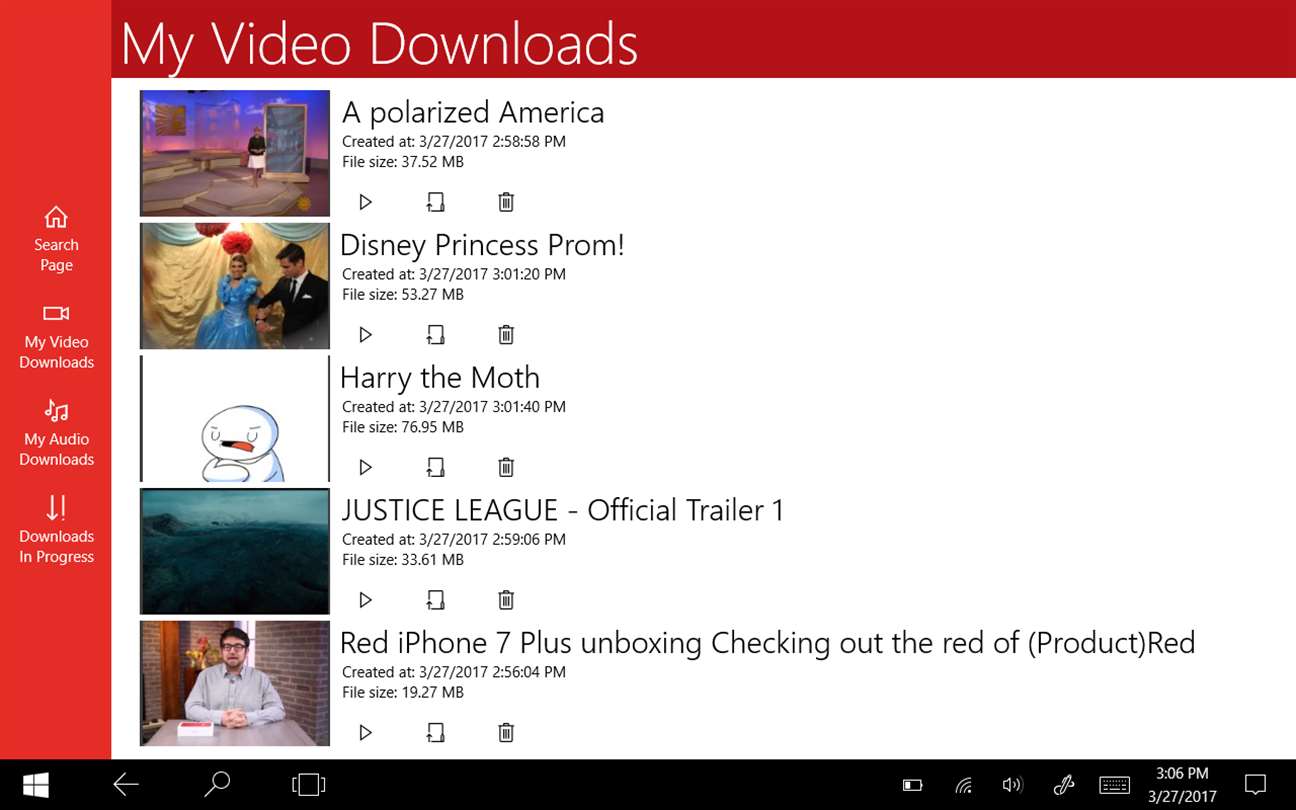The image size is (1296, 810).
Task: Open My Audio Downloads section
Action: [x=56, y=434]
